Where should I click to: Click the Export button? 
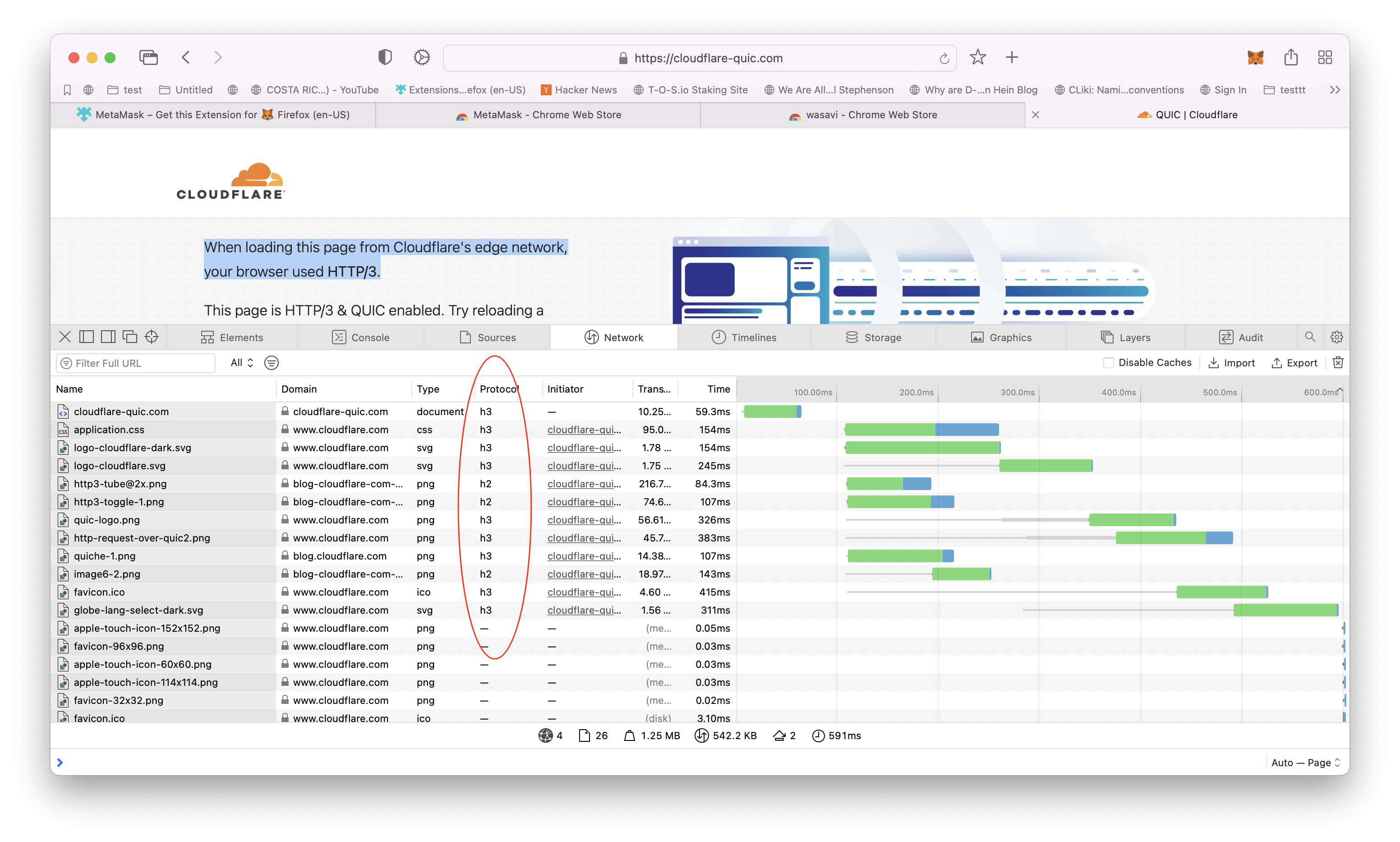(1294, 362)
